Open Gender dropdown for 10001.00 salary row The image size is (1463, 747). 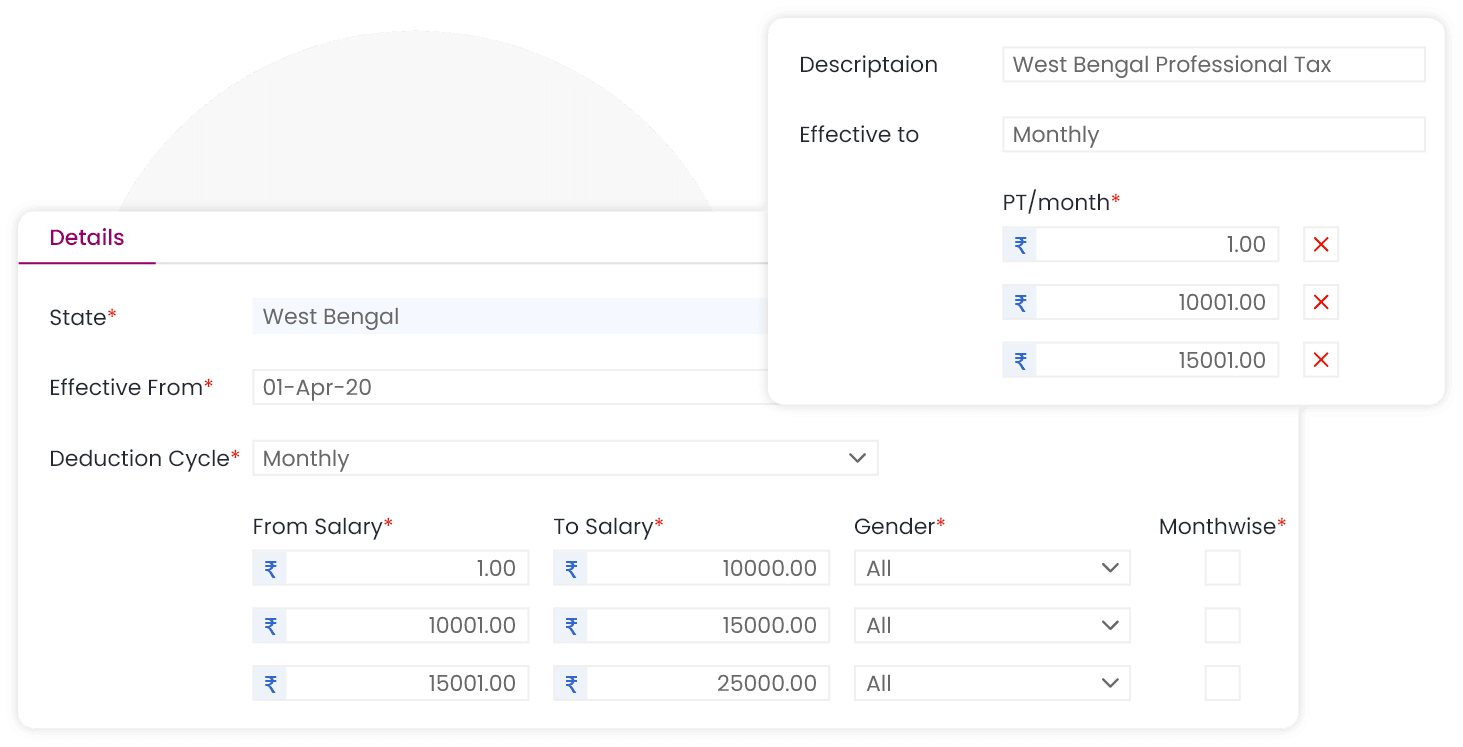pyautogui.click(x=991, y=626)
